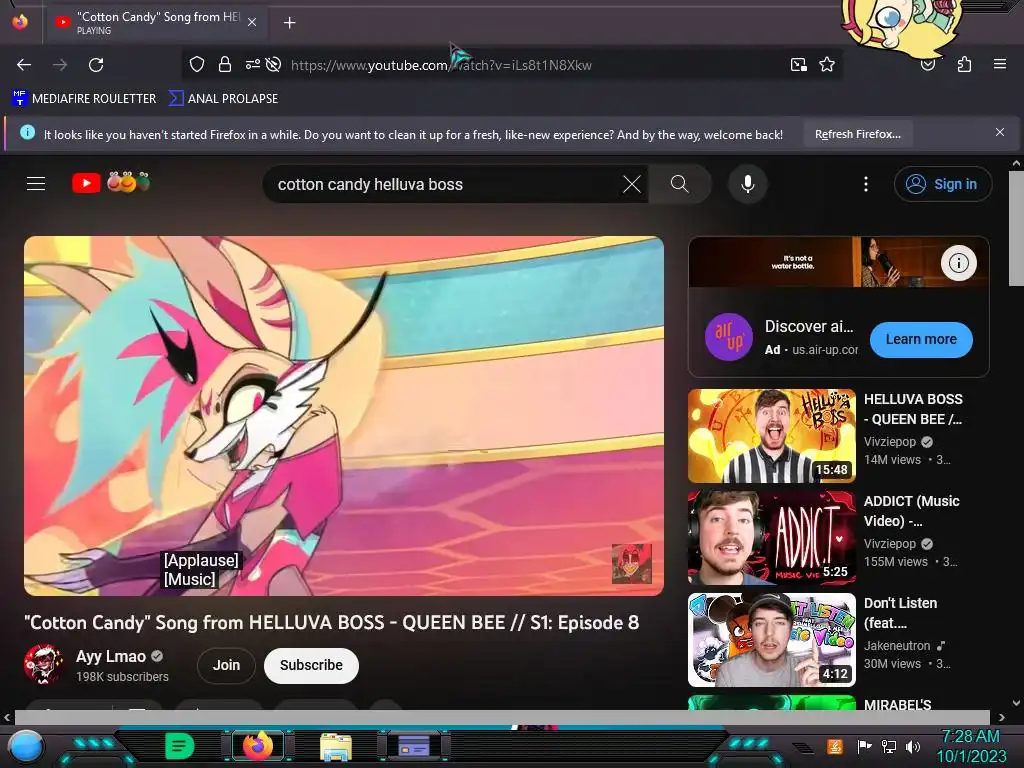Click the page vertical scrollbar thumb
The width and height of the screenshot is (1024, 768).
(x=1016, y=229)
